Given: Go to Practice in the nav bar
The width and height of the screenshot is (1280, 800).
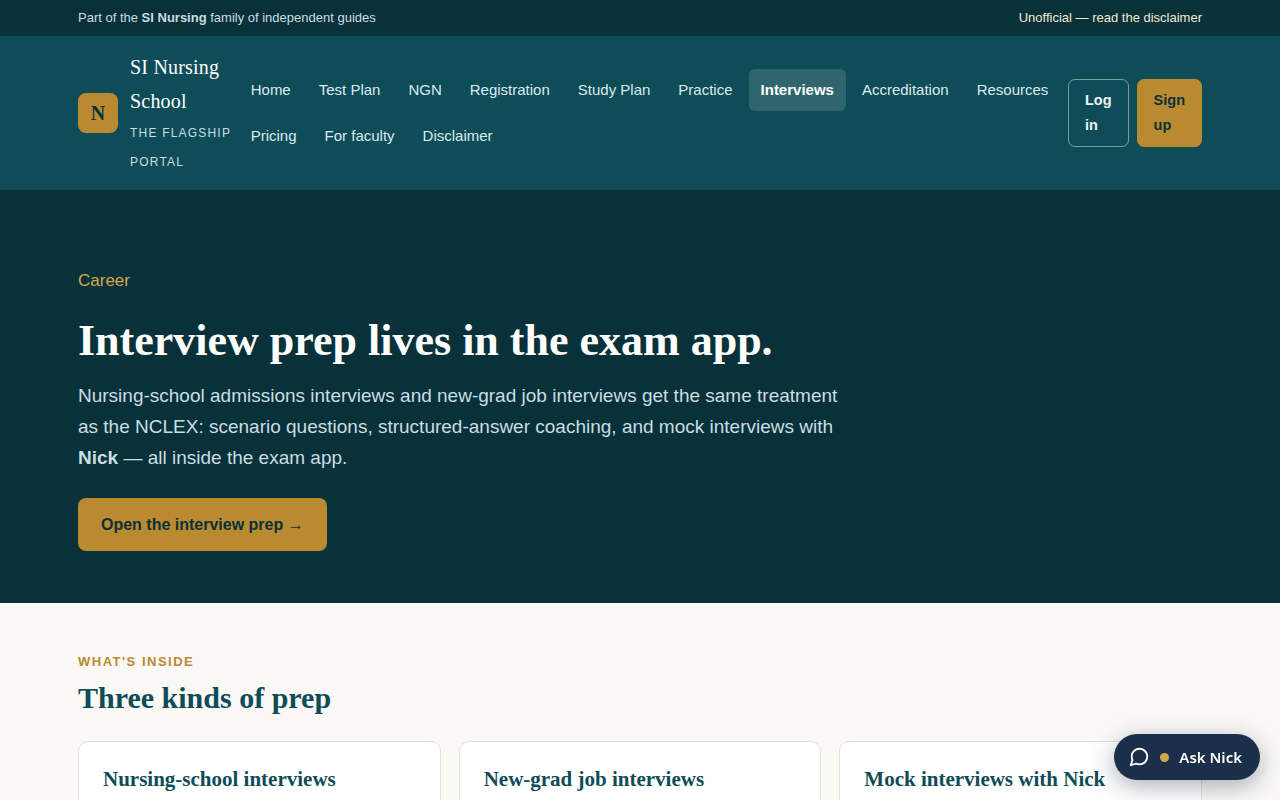Looking at the screenshot, I should coord(705,90).
